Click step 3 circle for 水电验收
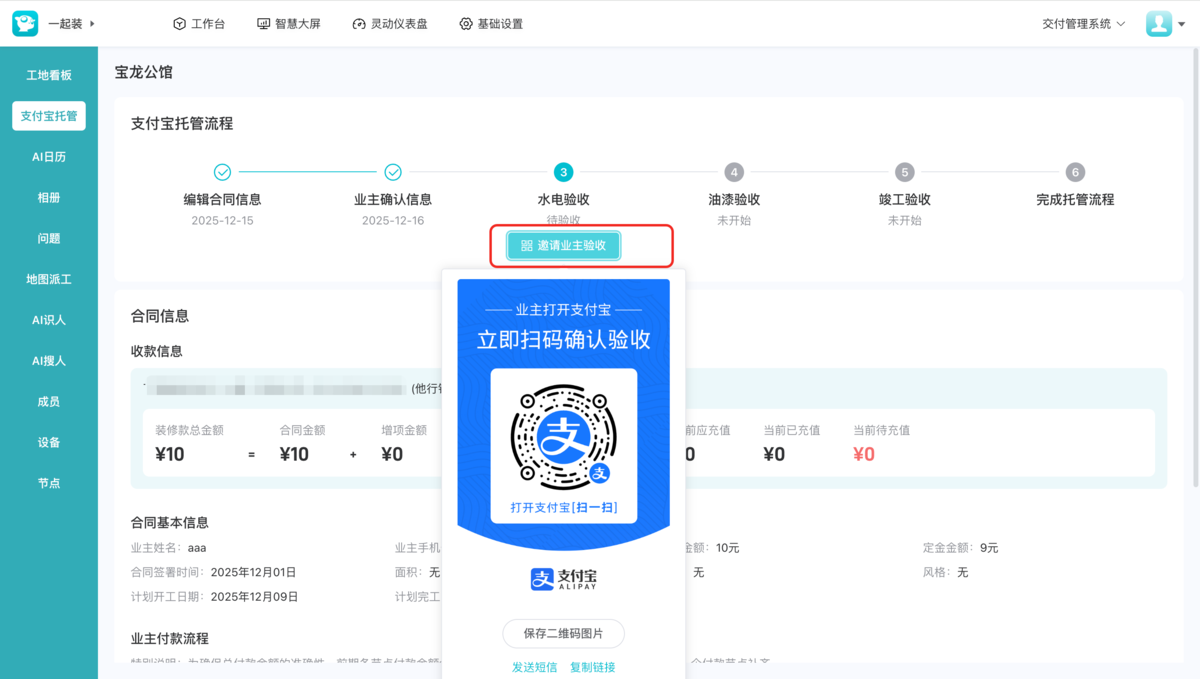Screen dimensions: 1200x679 pos(564,172)
